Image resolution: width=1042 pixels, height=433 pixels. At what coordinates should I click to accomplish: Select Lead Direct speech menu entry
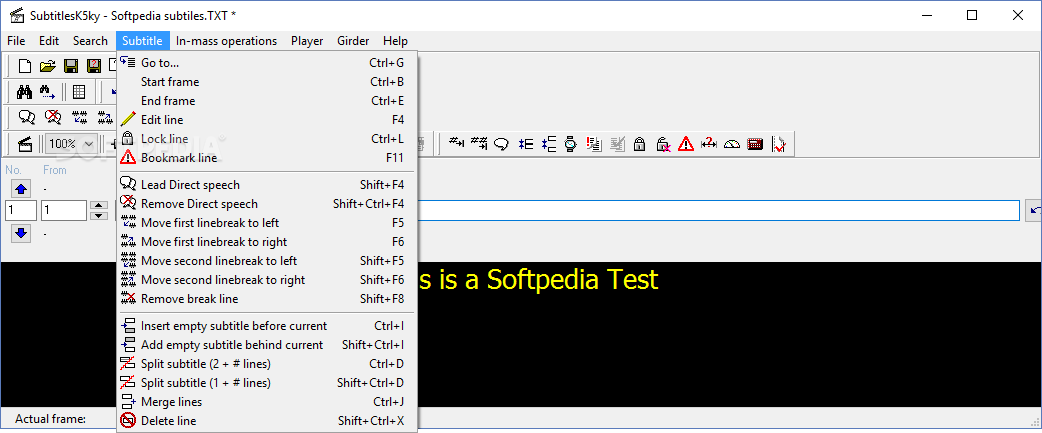[x=266, y=185]
